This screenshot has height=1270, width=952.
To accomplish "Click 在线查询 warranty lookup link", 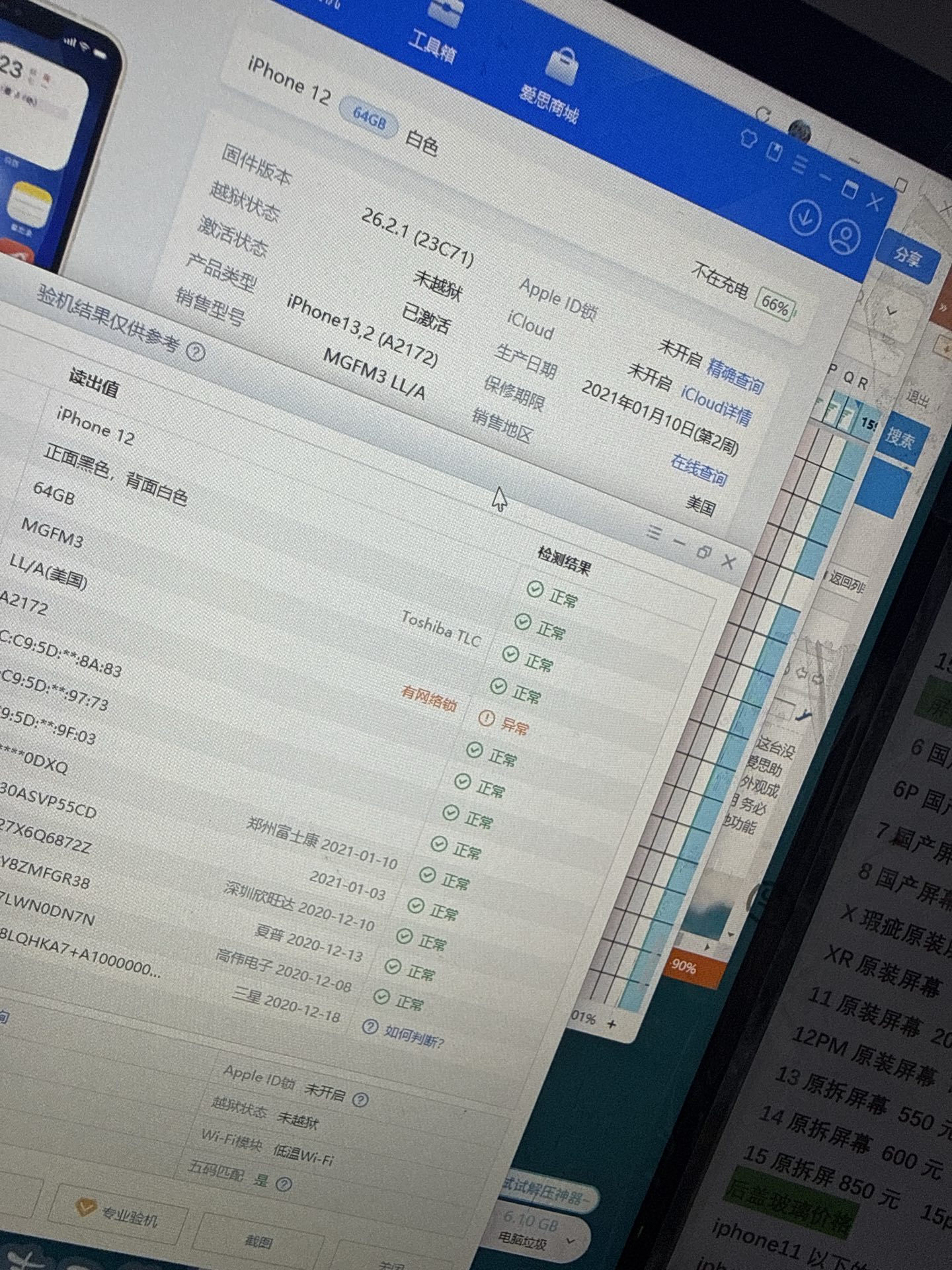I will [699, 469].
